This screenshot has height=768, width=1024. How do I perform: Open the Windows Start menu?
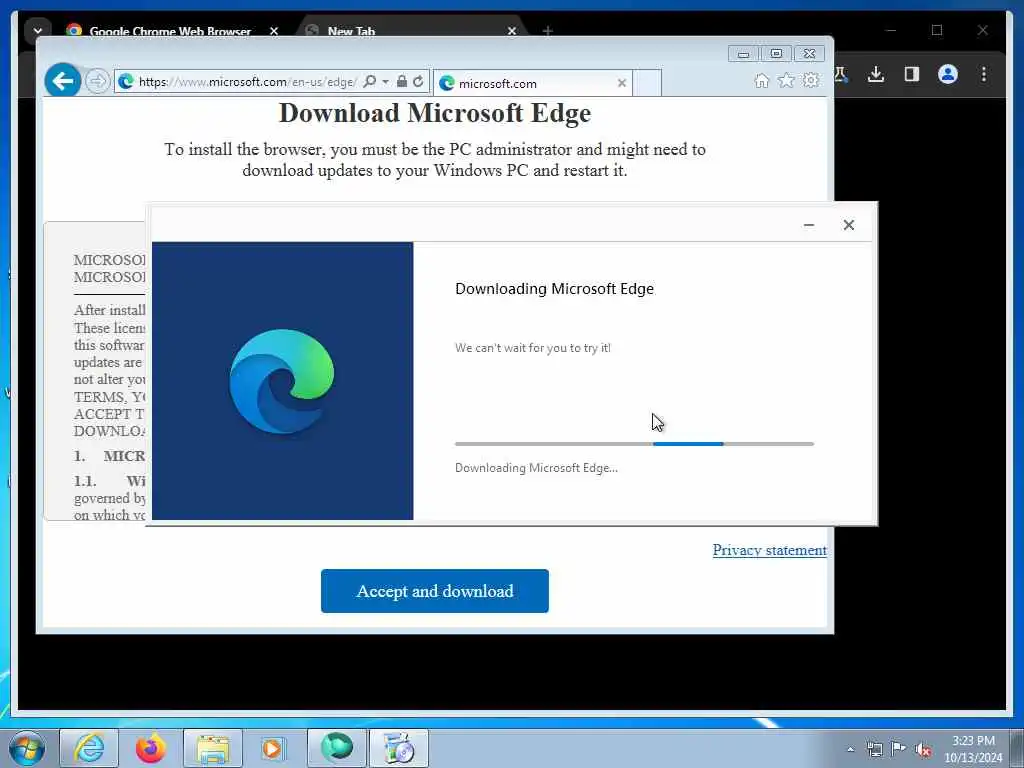point(27,748)
